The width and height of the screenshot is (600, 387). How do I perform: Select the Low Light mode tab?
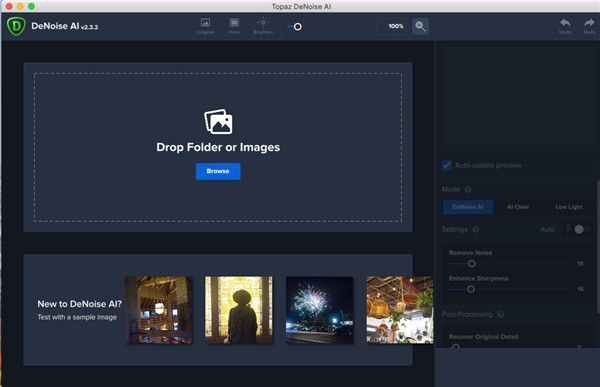pyautogui.click(x=569, y=207)
